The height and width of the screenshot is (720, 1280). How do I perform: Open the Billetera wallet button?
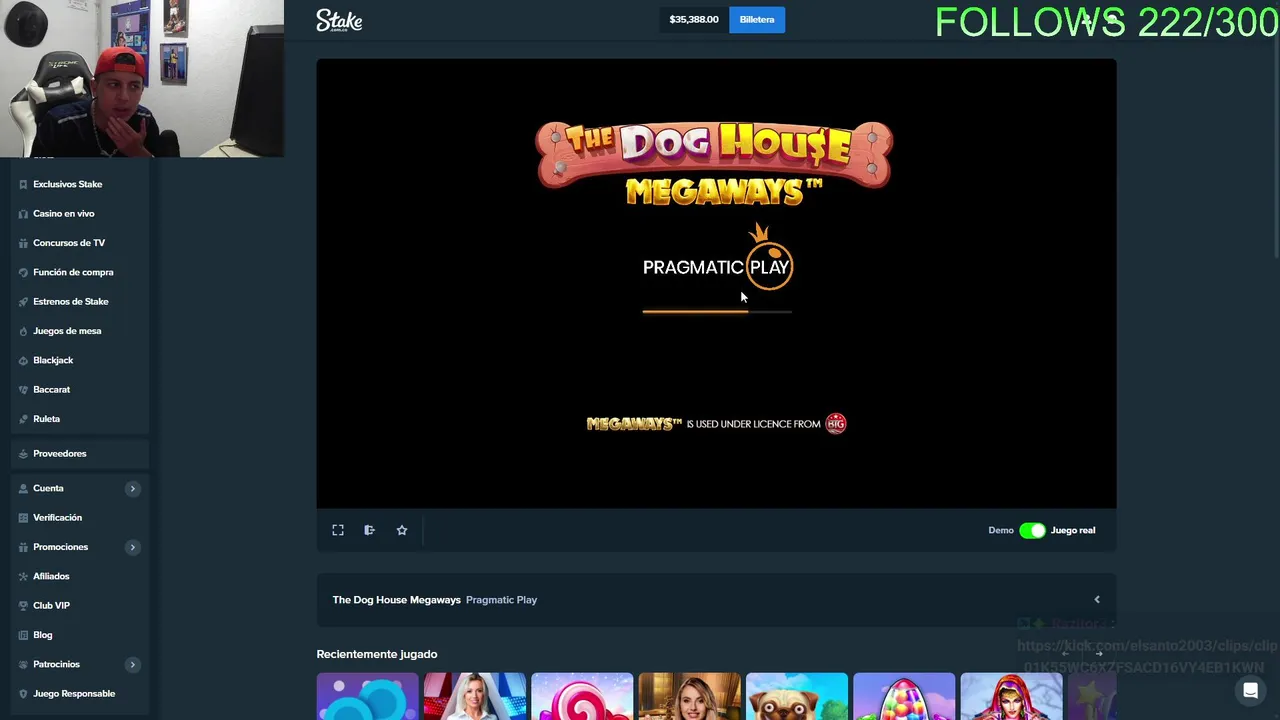coord(757,19)
